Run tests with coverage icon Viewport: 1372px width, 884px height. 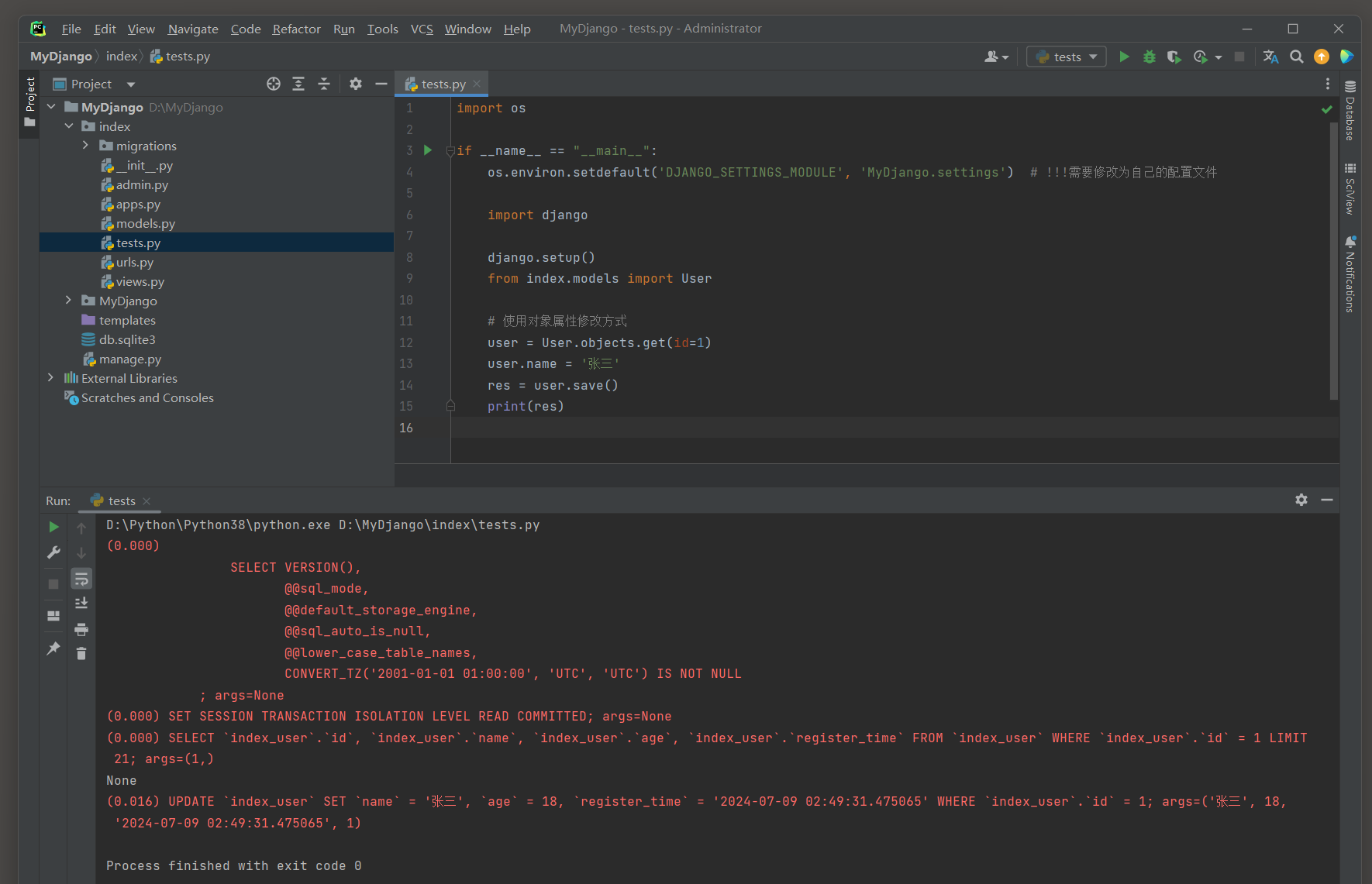tap(1174, 57)
